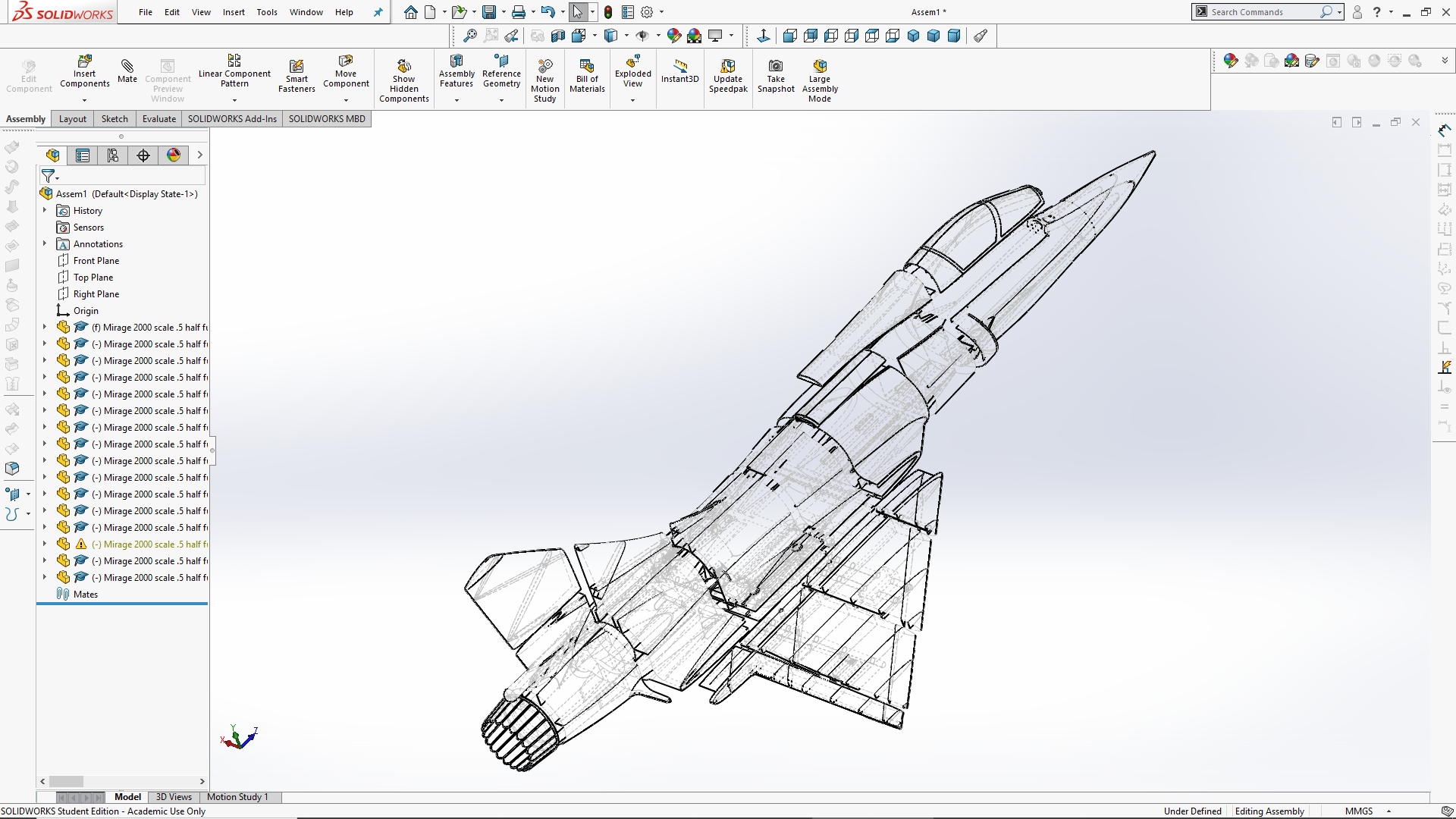Viewport: 1456px width, 819px height.
Task: Click Show Hidden Components
Action: (x=404, y=80)
